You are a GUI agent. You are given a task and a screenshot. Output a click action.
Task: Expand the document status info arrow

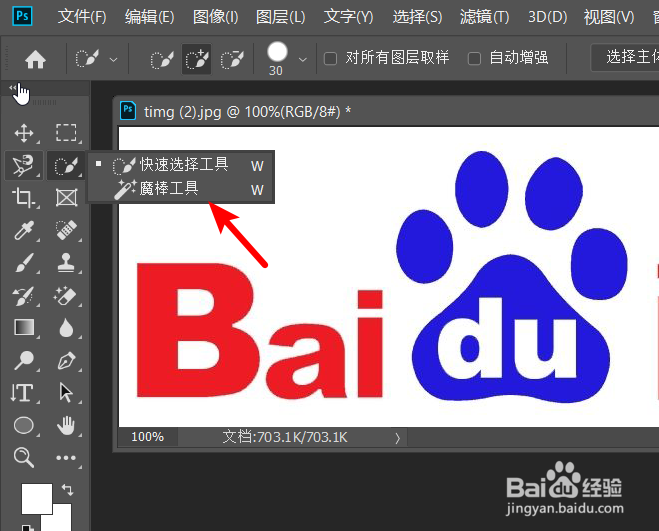tap(398, 438)
